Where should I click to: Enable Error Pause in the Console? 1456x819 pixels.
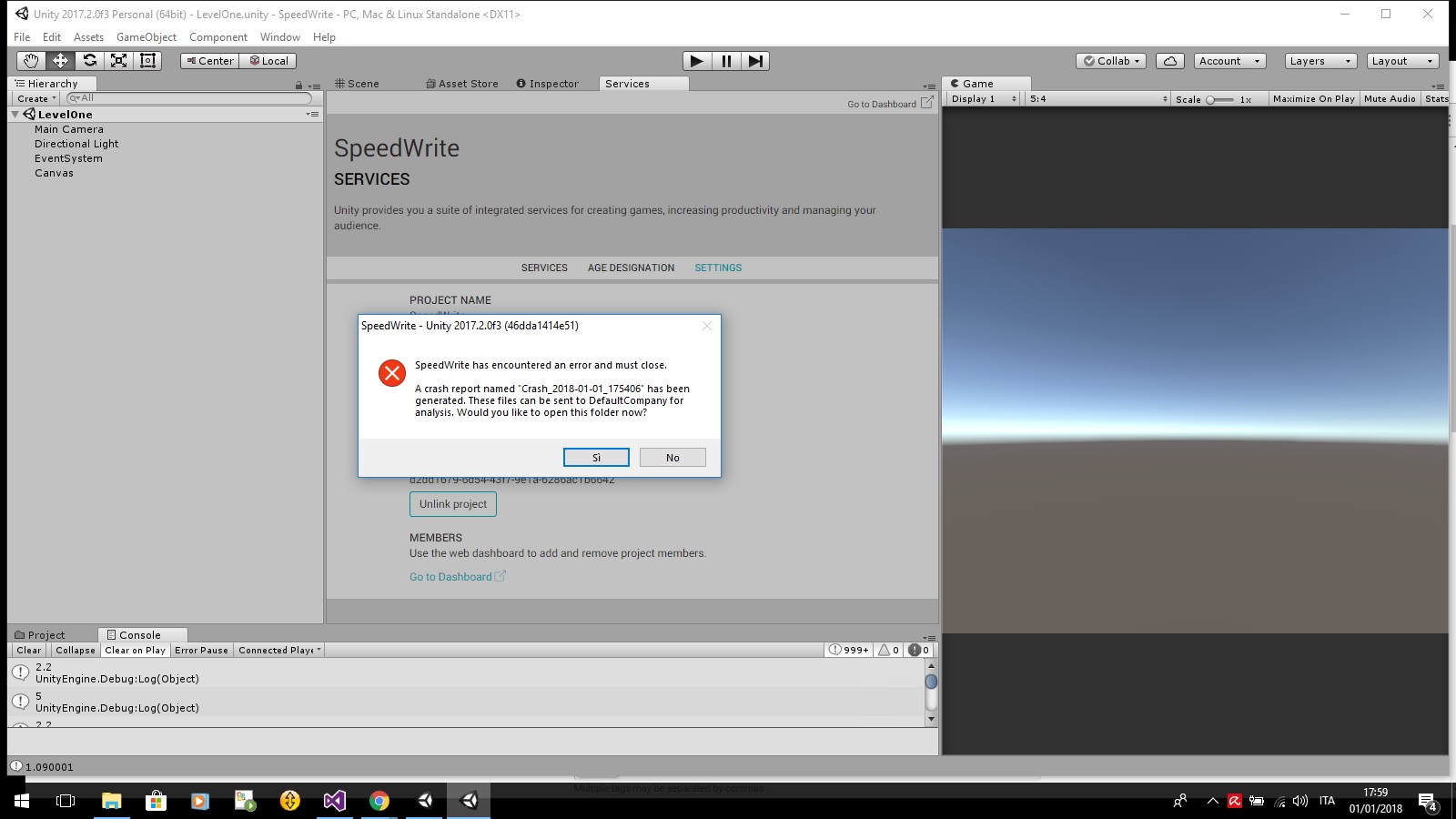pos(201,650)
